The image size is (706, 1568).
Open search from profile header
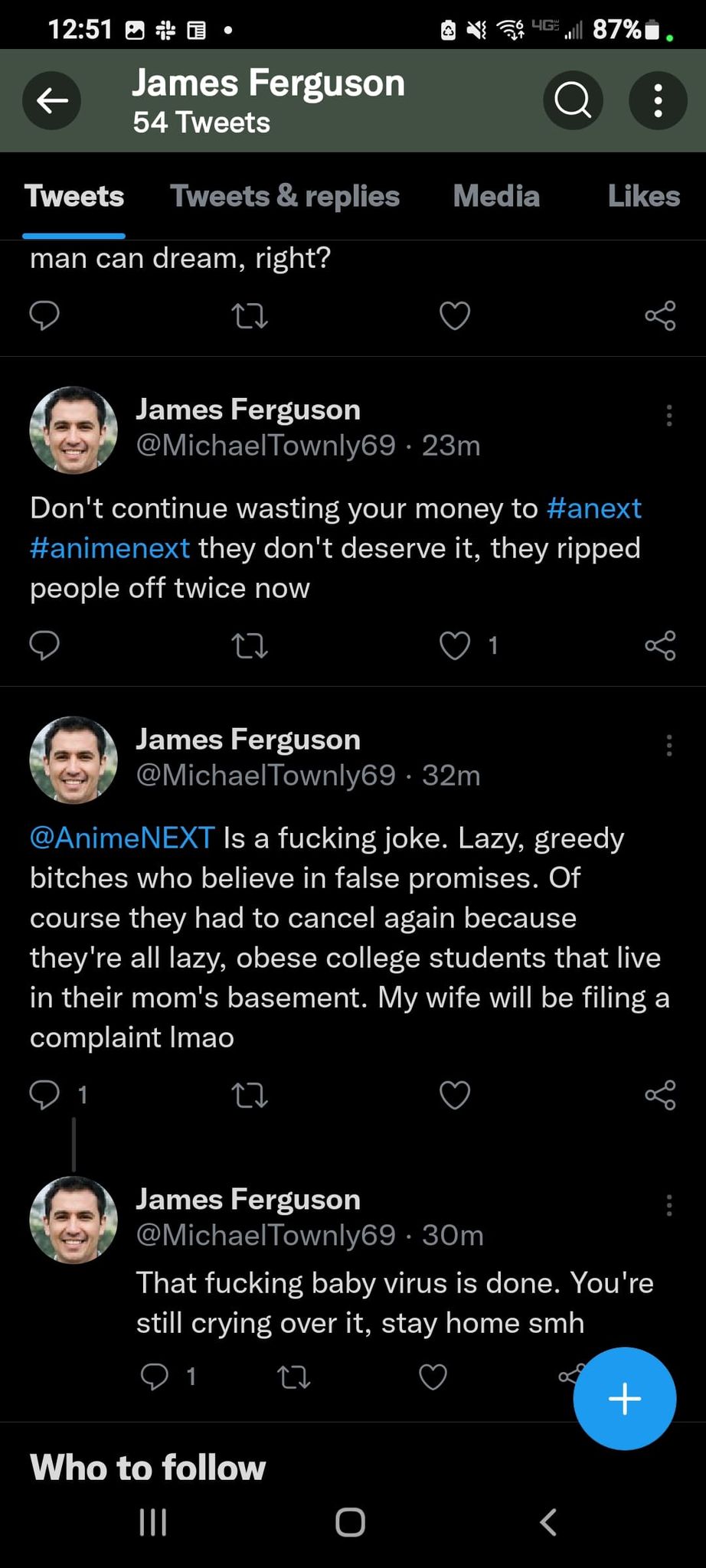point(573,100)
